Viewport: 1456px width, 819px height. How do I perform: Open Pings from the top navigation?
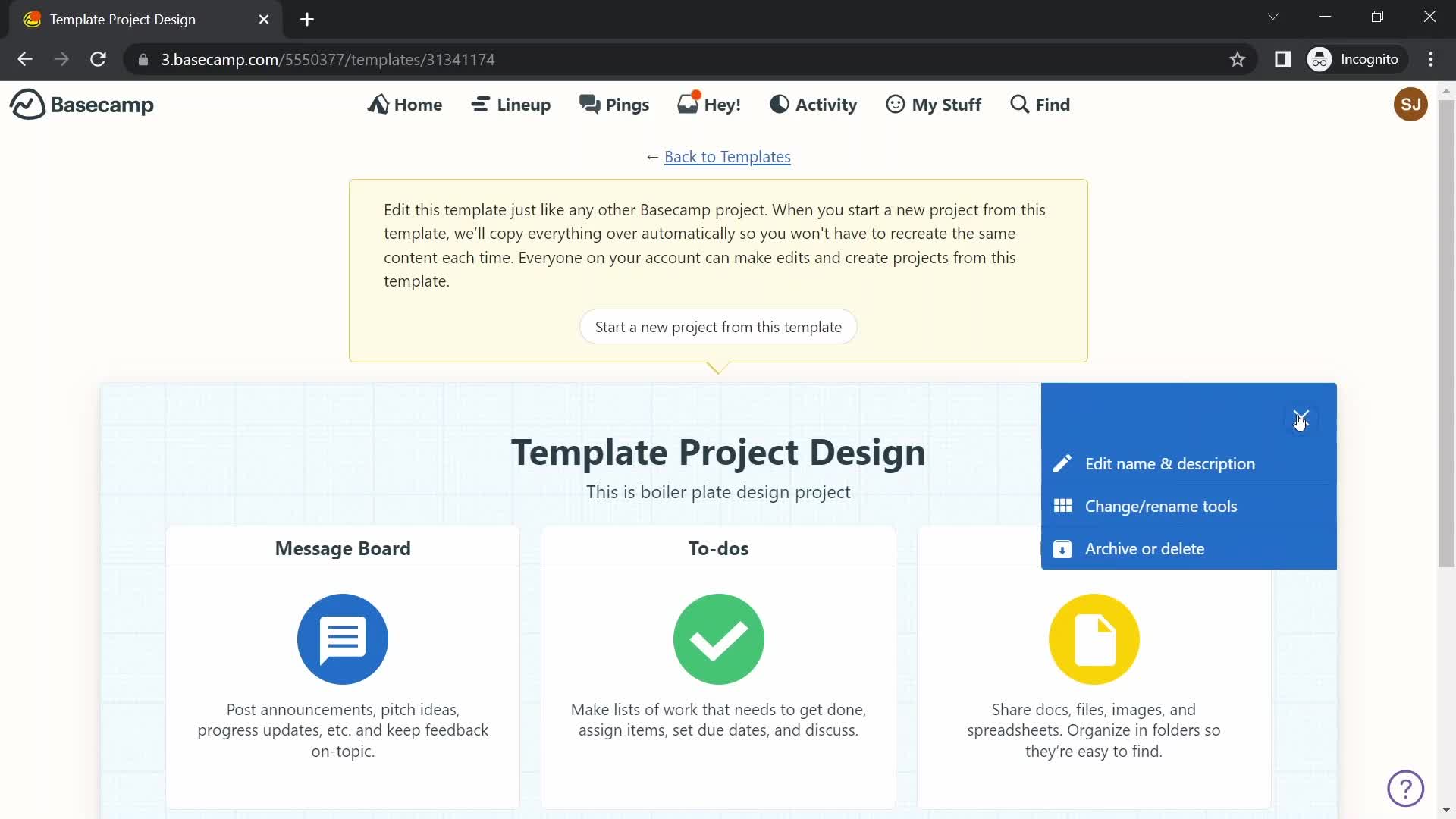point(614,105)
